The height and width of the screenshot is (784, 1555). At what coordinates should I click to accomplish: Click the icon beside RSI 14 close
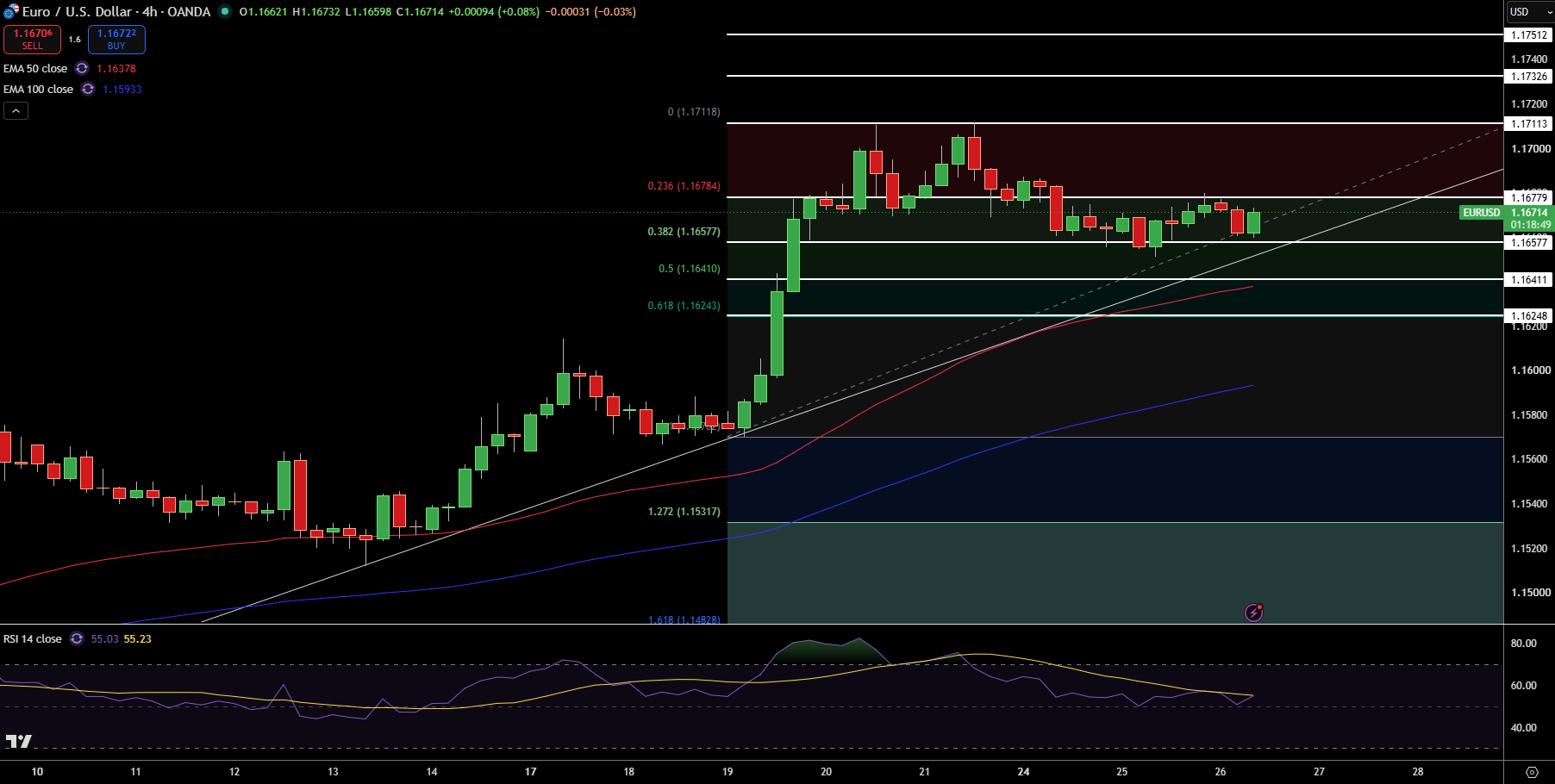point(77,638)
